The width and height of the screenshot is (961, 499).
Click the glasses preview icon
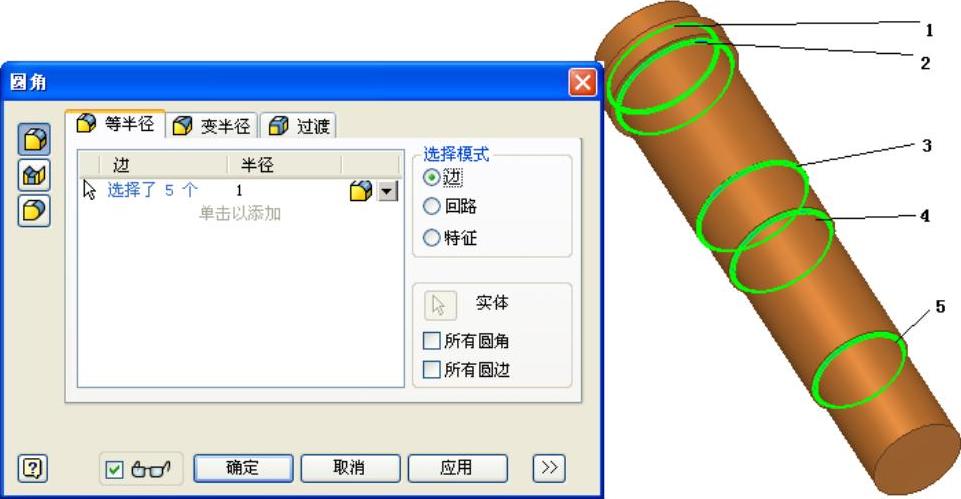150,470
